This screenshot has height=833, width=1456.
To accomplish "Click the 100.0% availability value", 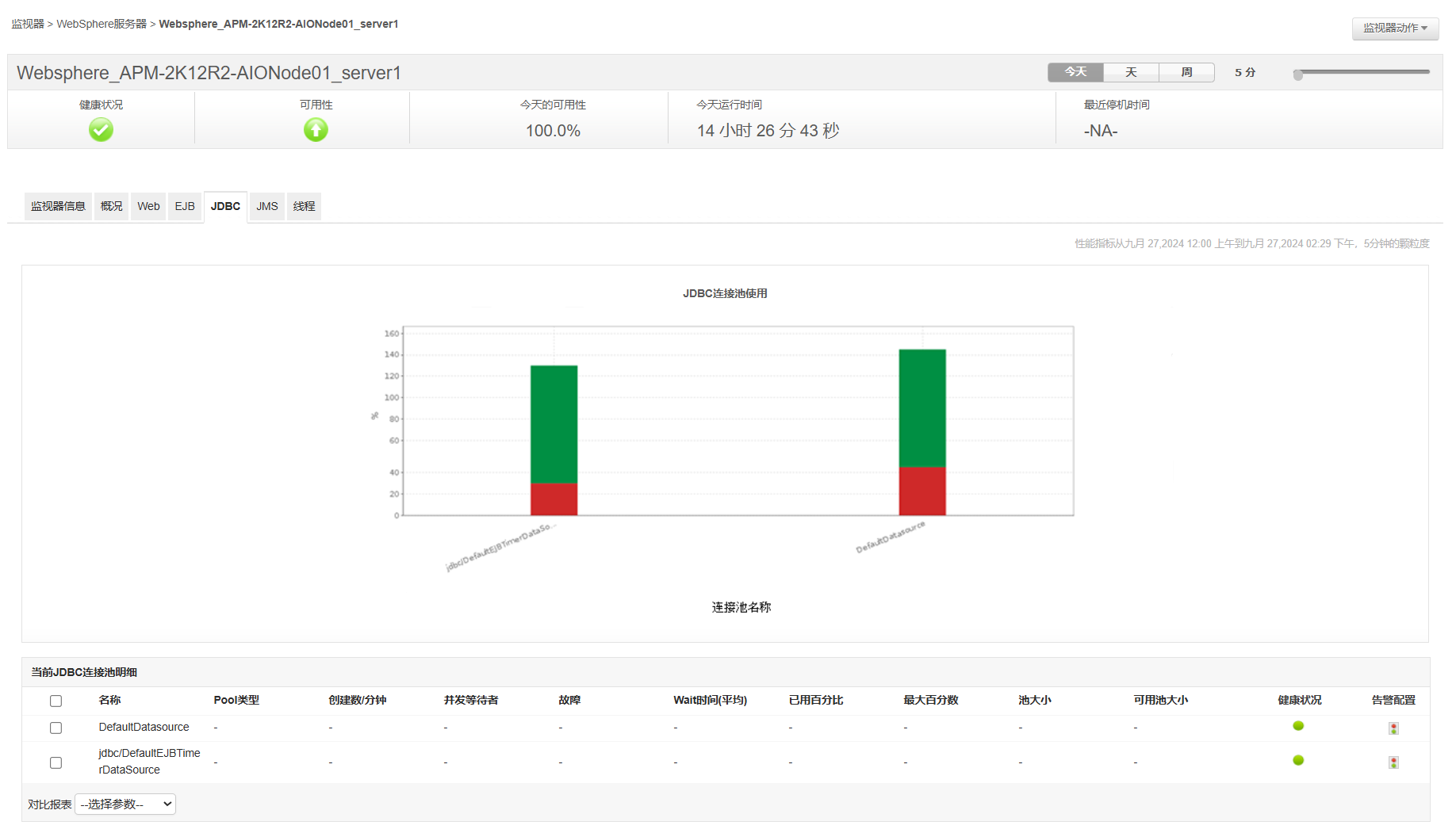I will pyautogui.click(x=553, y=131).
